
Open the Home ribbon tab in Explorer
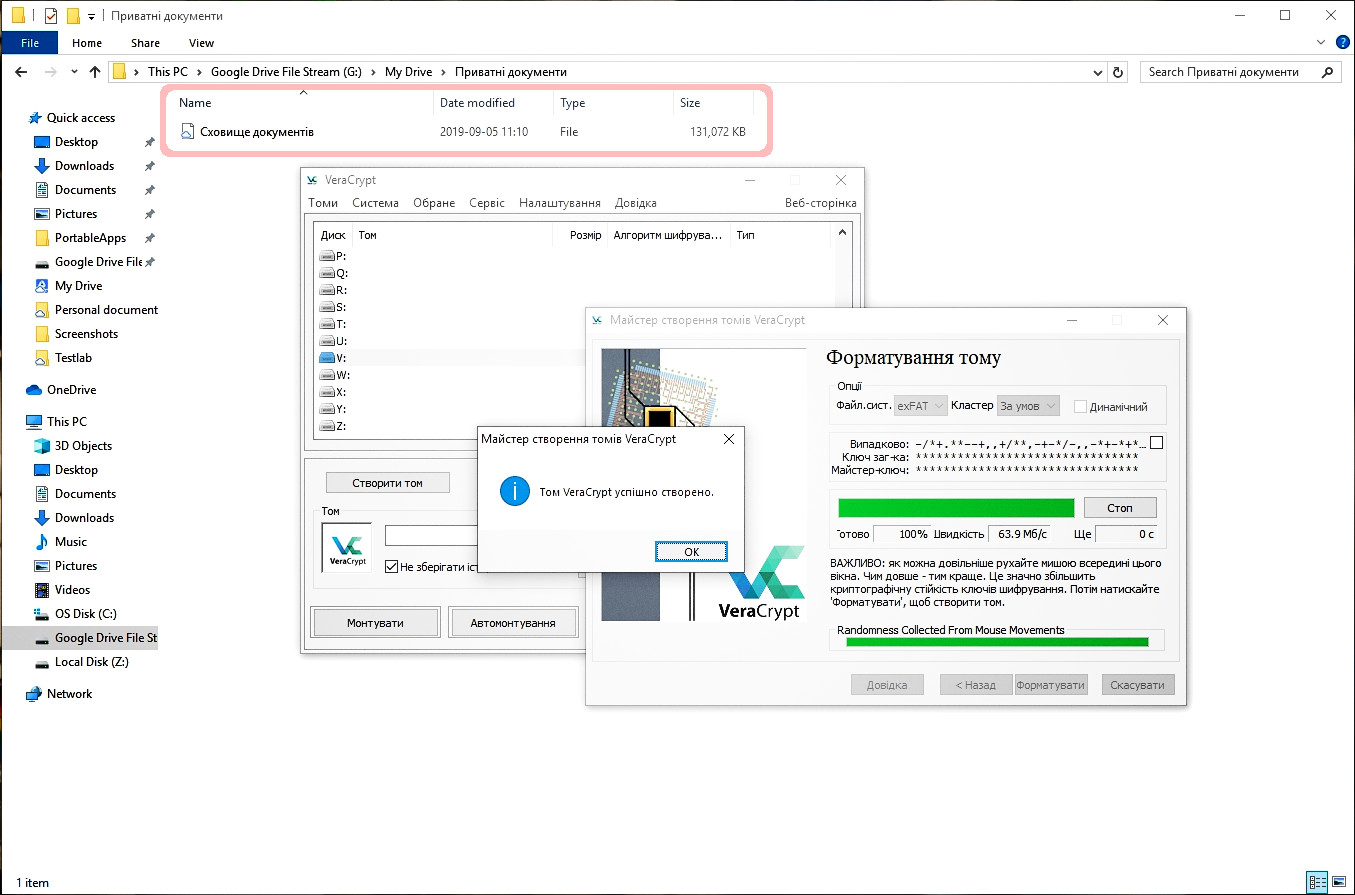coord(87,43)
